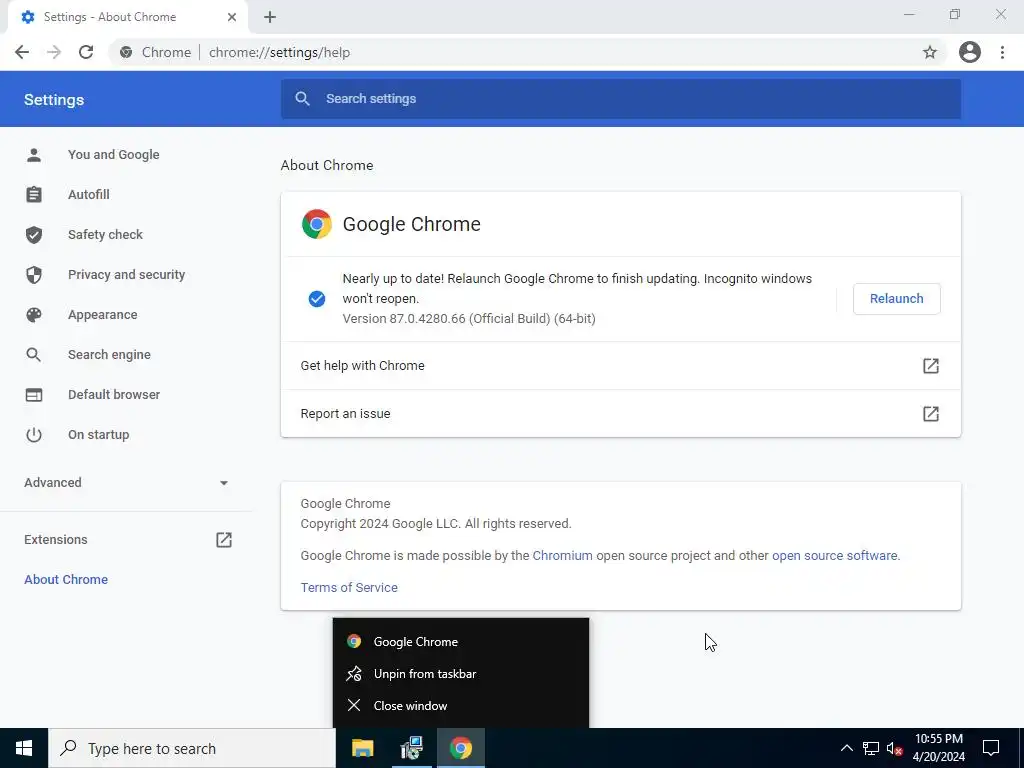Go to Safety check
Screen dimensions: 1024x768
[105, 234]
